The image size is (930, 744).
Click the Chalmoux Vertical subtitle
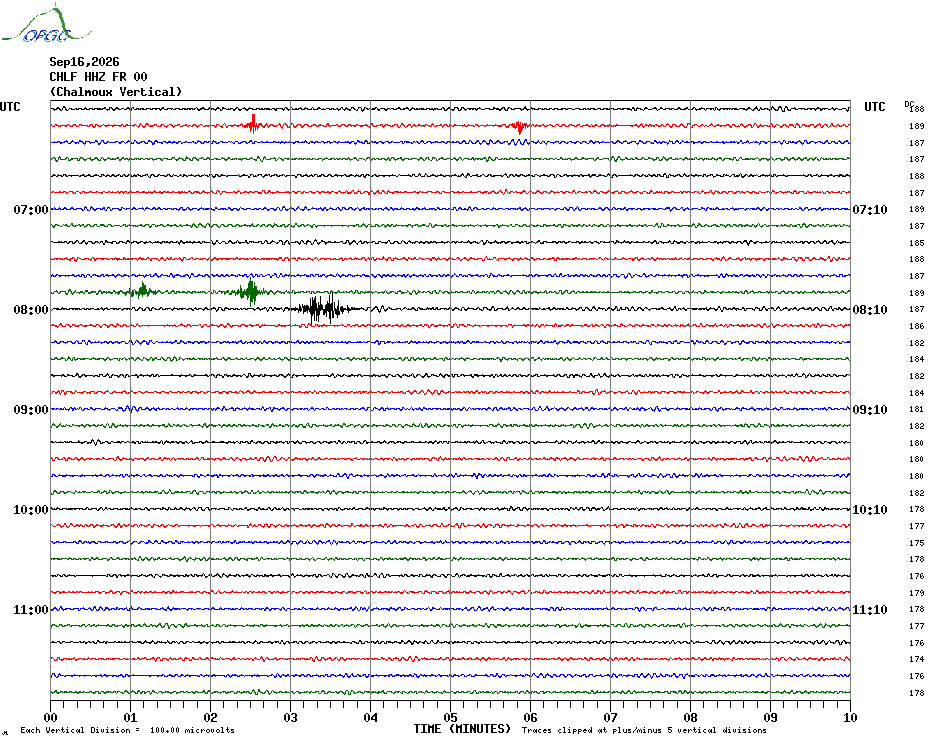[116, 92]
